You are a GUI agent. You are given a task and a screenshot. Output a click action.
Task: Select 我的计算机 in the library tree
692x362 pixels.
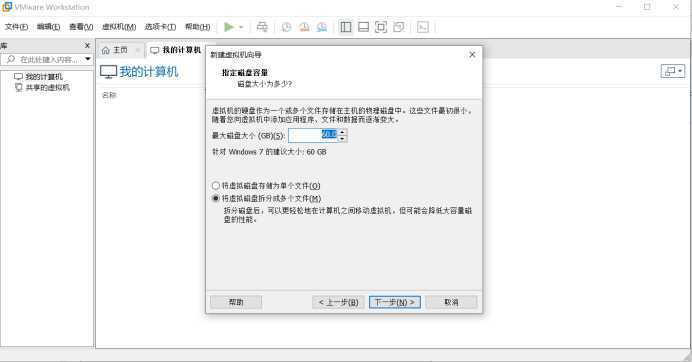click(38, 77)
